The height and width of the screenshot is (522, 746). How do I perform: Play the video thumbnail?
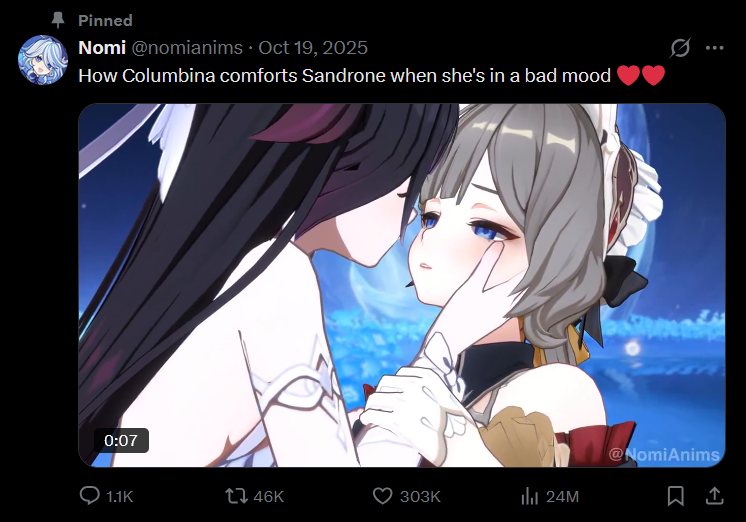tap(402, 285)
